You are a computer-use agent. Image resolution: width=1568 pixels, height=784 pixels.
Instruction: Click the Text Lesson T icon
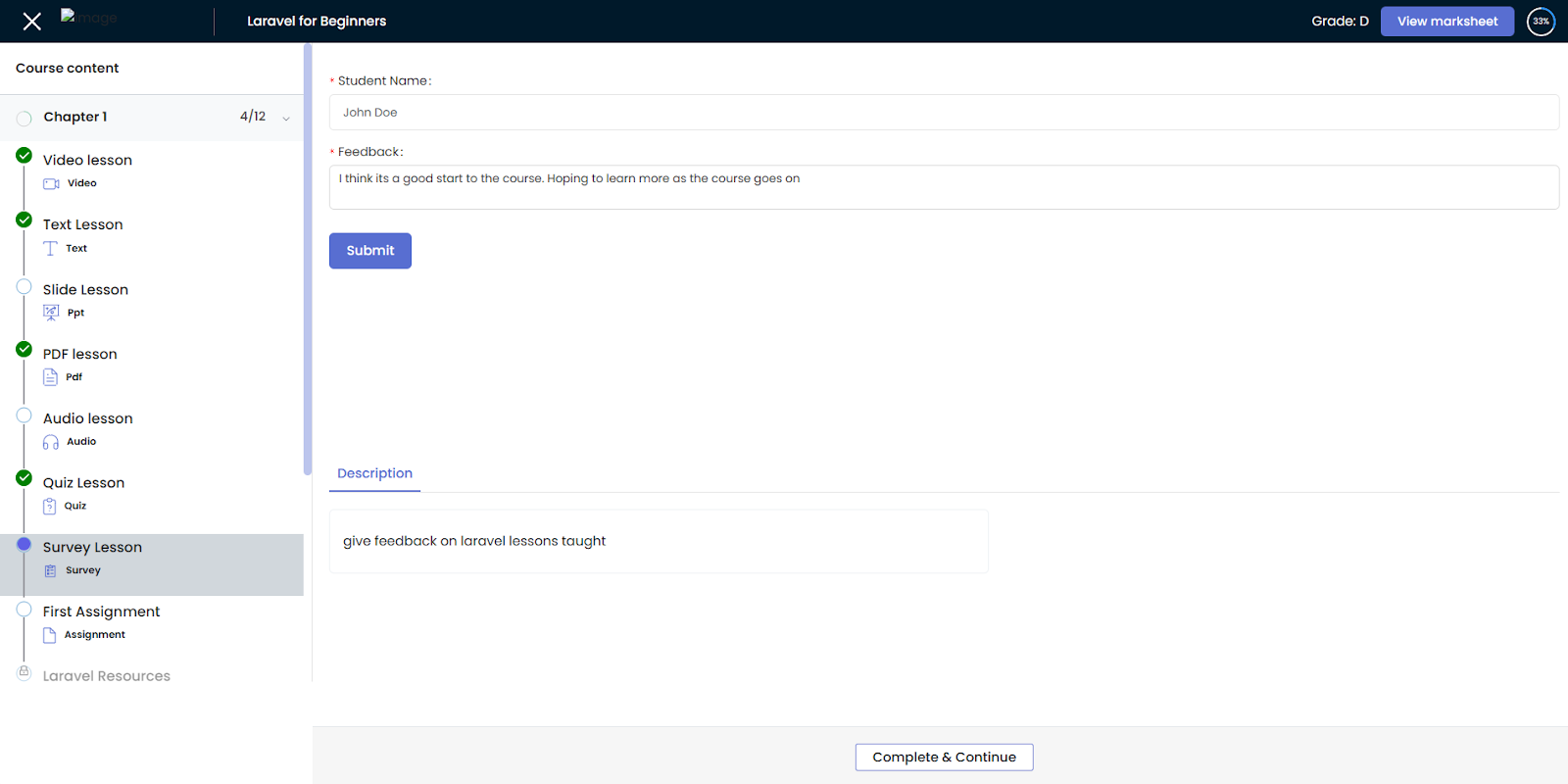point(50,249)
